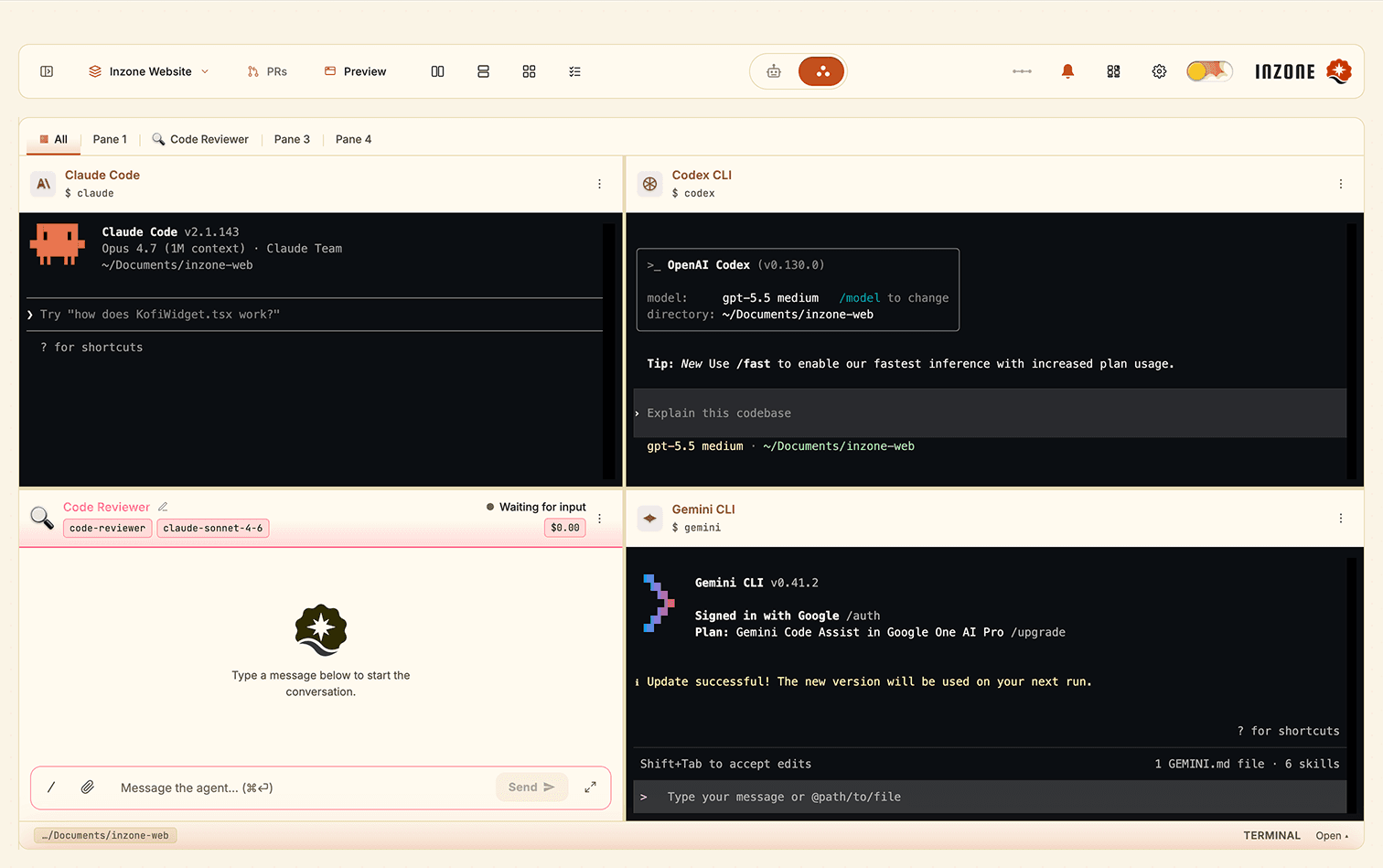Rename Code Reviewer with the pencil icon

tap(163, 507)
